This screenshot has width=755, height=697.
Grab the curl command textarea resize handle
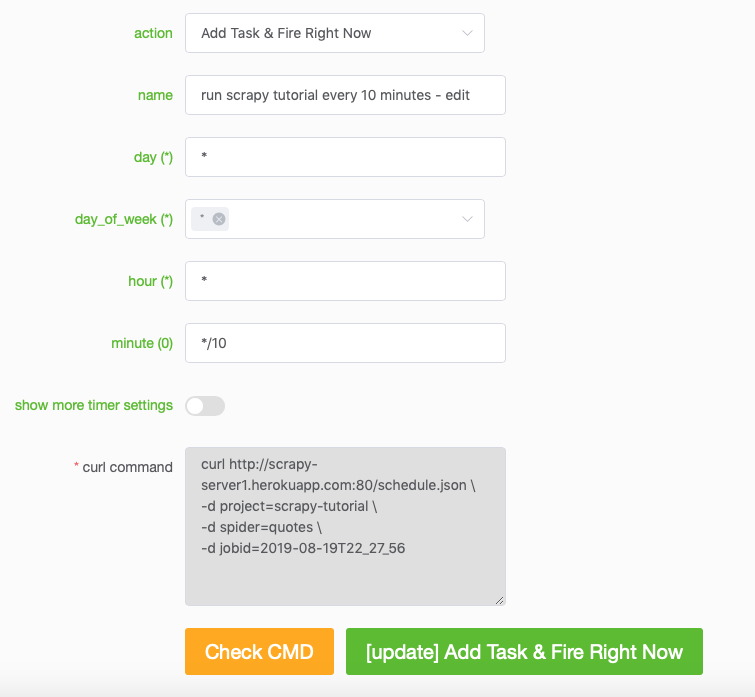(x=500, y=600)
